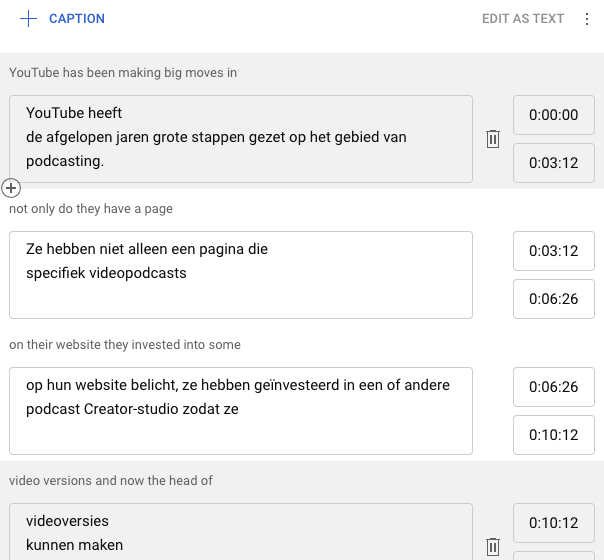
Task: Open the three-dot more options menu
Action: pos(587,19)
